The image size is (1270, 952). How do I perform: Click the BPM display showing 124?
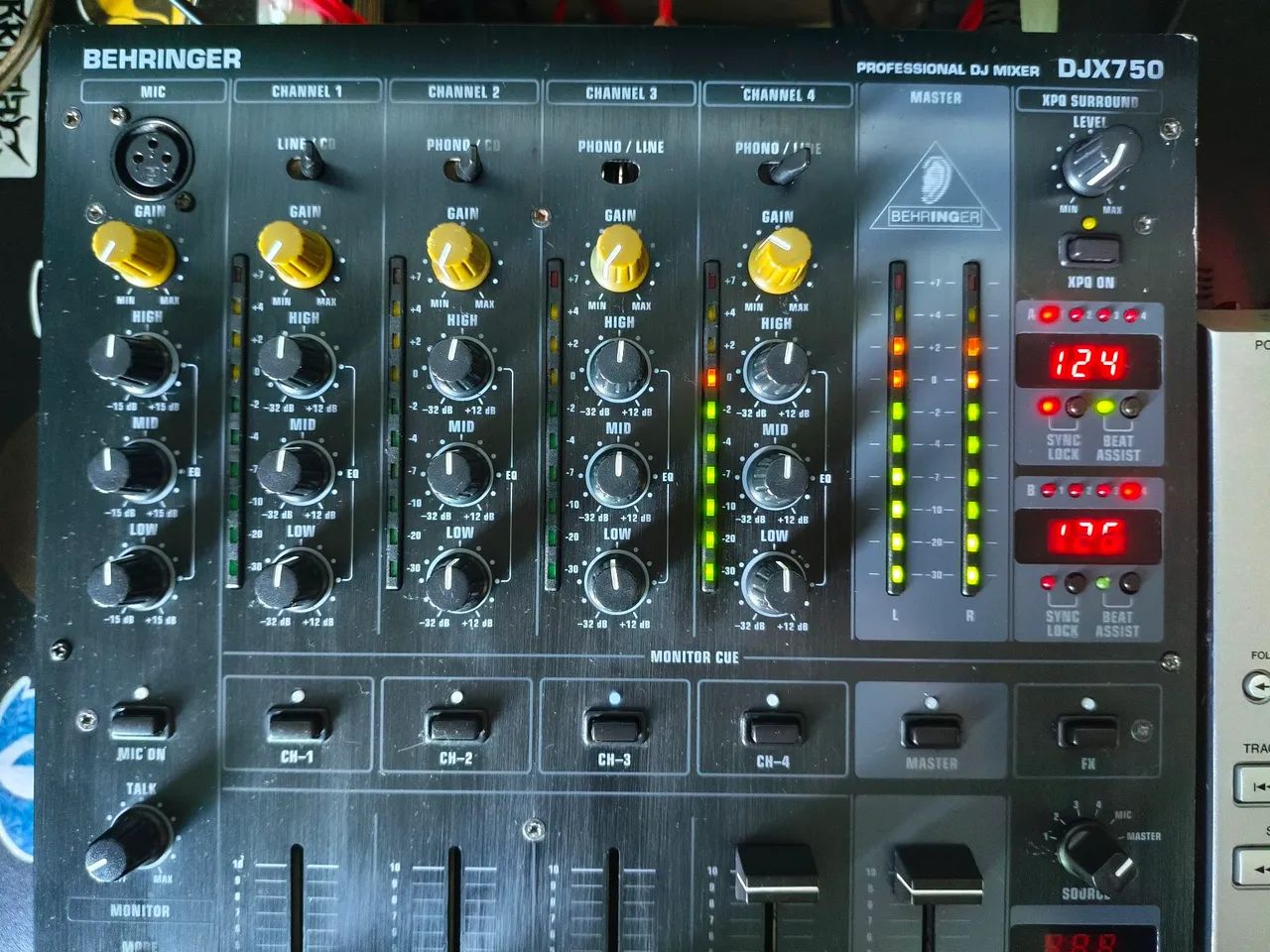pyautogui.click(x=1087, y=361)
